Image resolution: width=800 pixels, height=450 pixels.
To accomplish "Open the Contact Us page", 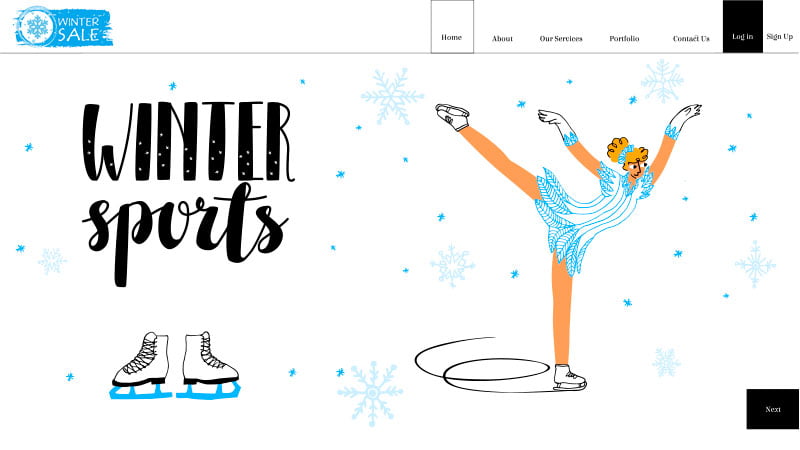I will (x=691, y=38).
